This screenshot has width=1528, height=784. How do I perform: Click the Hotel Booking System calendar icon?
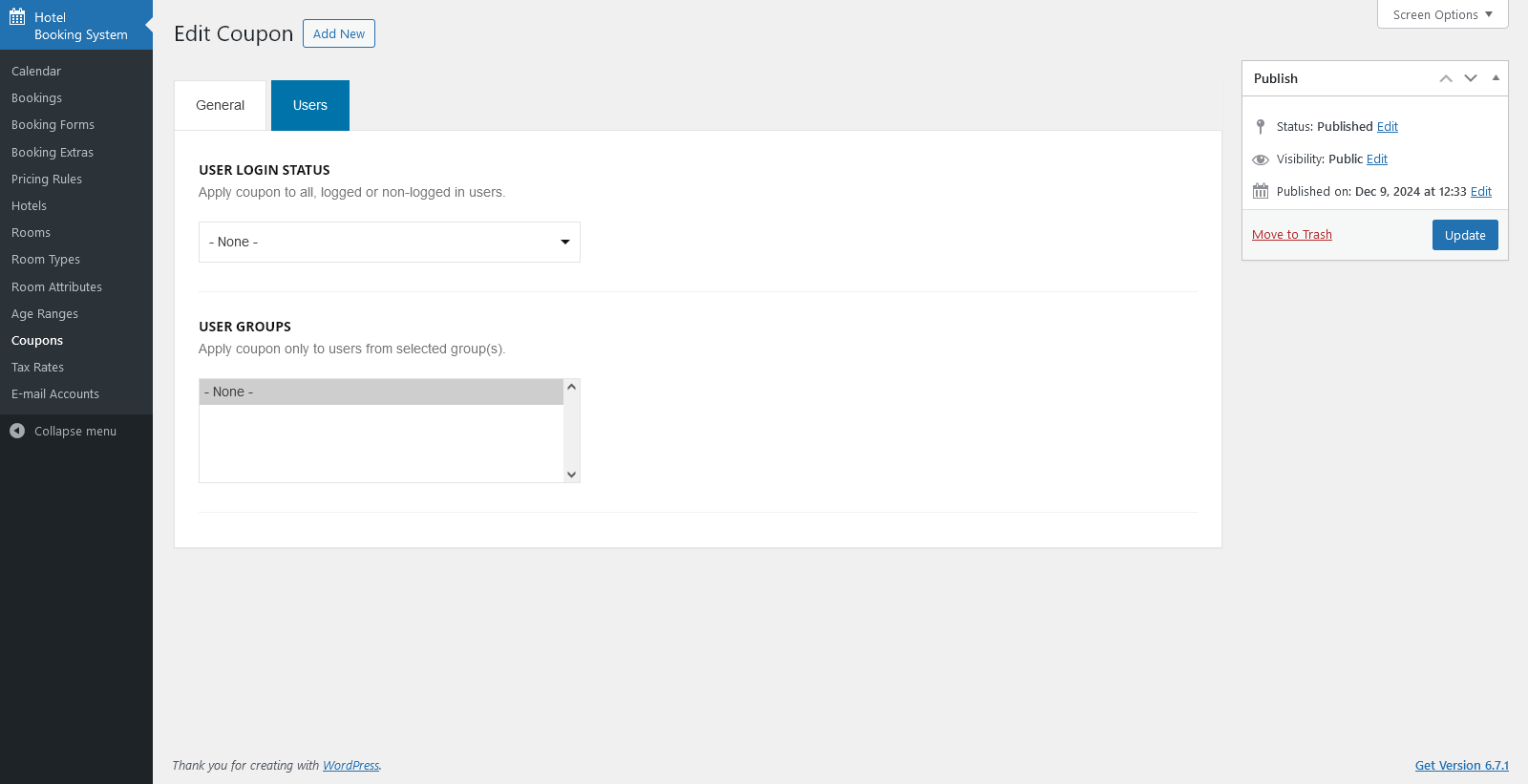coord(17,17)
